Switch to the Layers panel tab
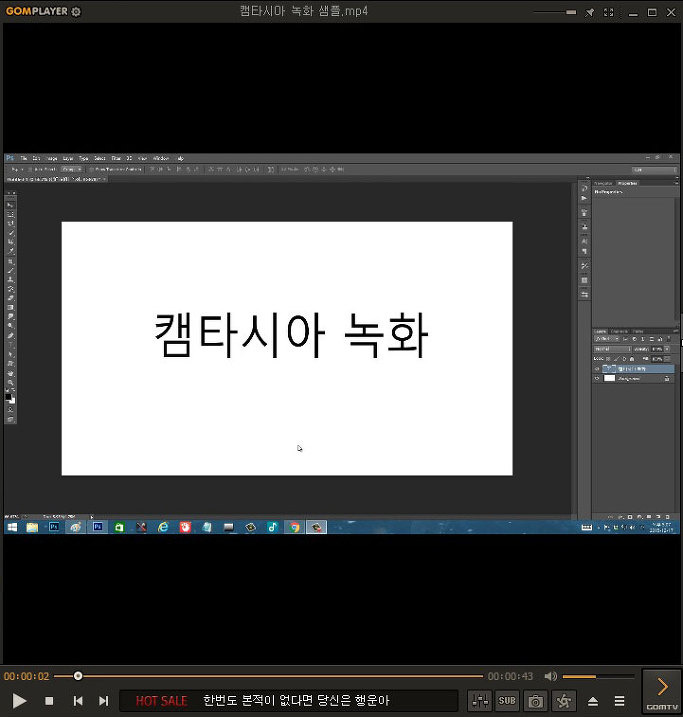Image resolution: width=683 pixels, height=717 pixels. (x=601, y=331)
